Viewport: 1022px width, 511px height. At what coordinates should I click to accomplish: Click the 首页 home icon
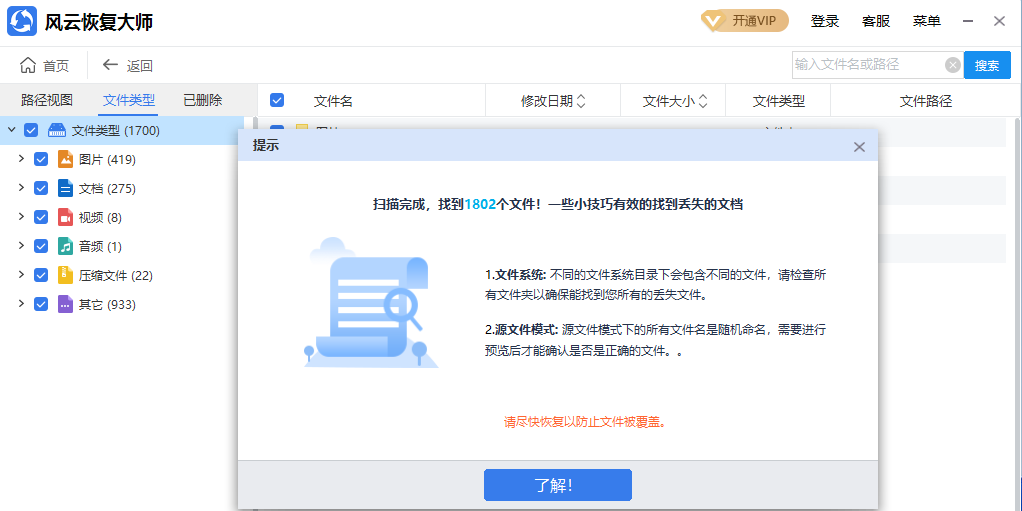coord(28,65)
